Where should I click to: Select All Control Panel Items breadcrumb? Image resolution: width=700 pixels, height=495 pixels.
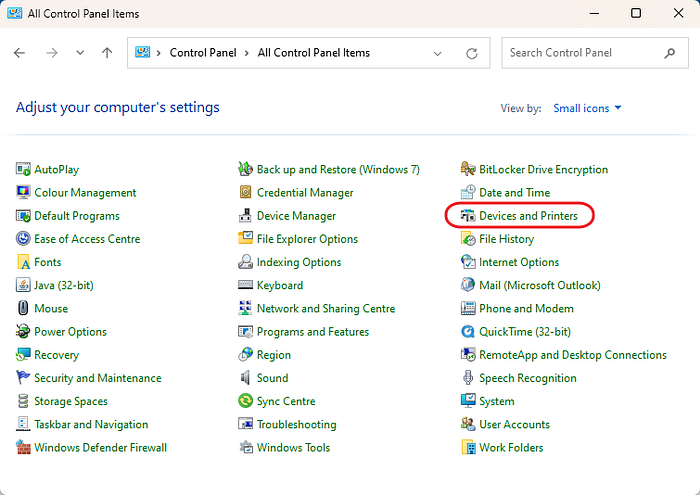pos(313,53)
